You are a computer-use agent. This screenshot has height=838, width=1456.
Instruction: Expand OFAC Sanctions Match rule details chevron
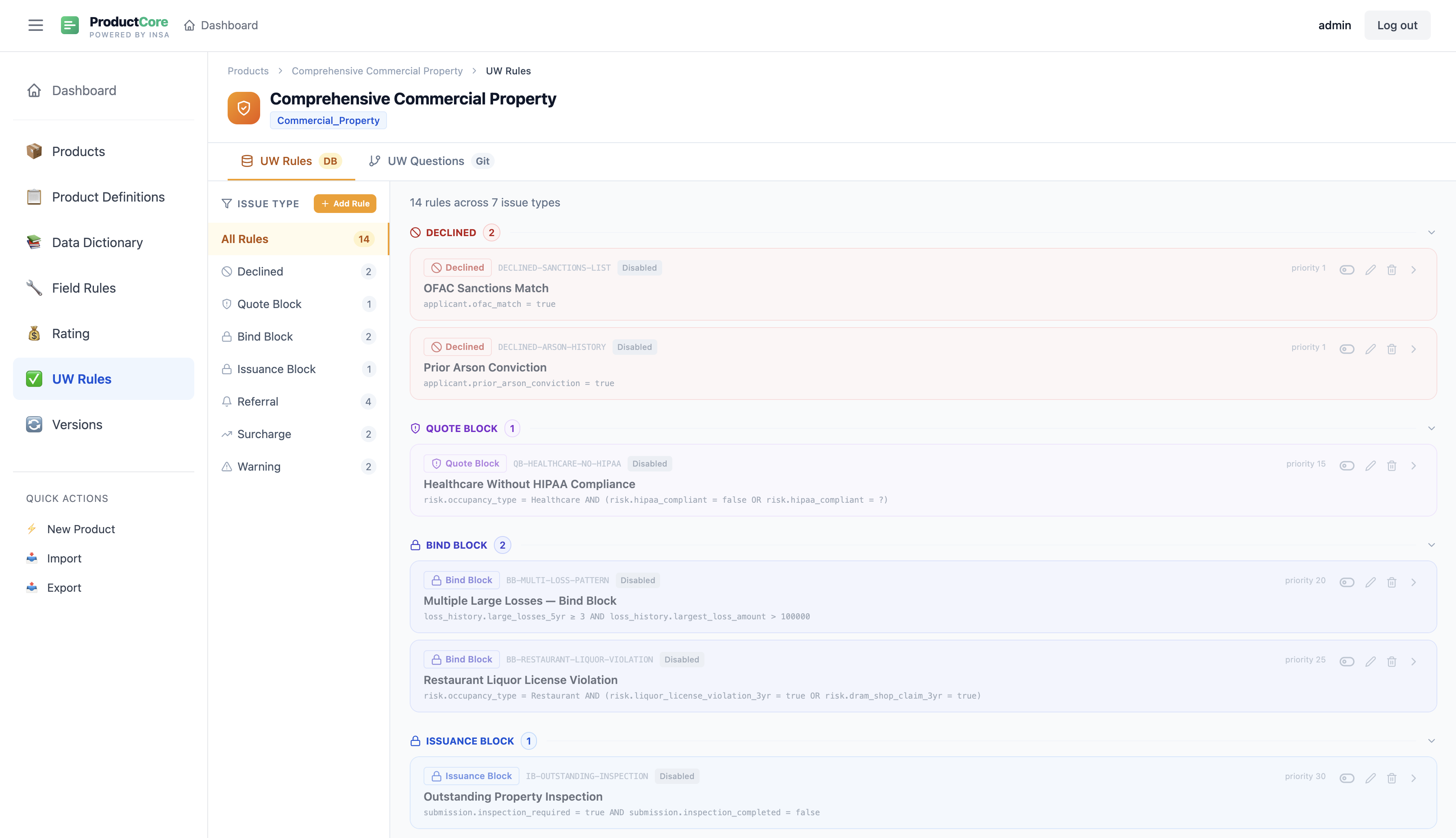coord(1413,269)
